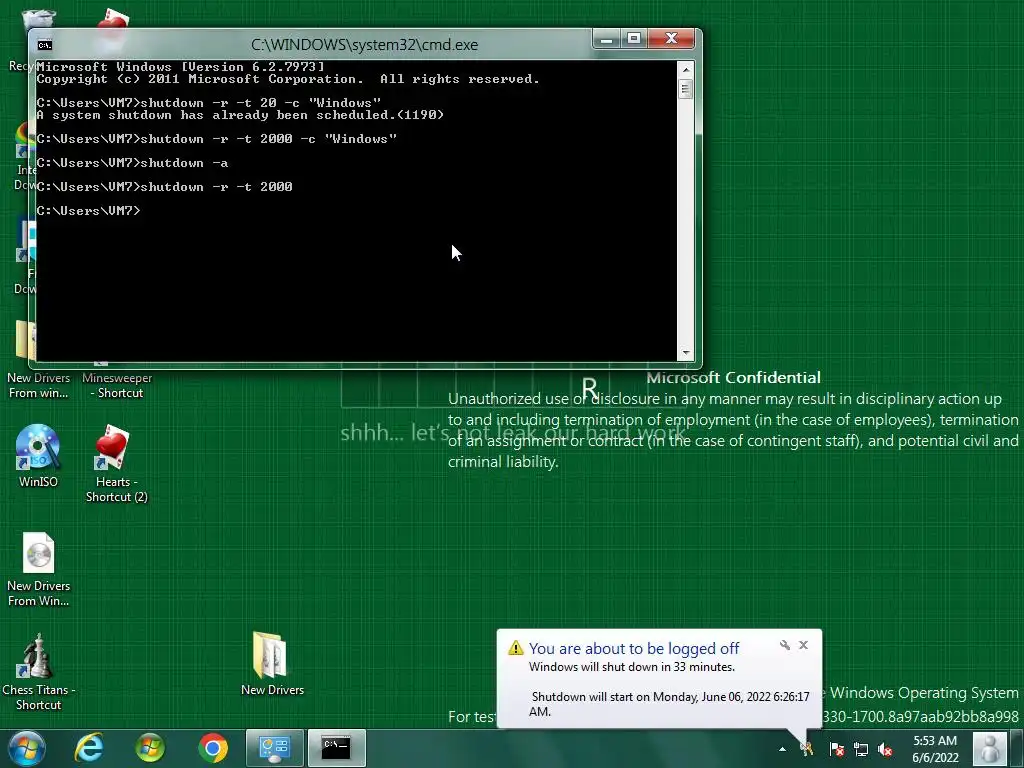The image size is (1024, 768).
Task: Close the cmd.exe window
Action: coord(671,39)
